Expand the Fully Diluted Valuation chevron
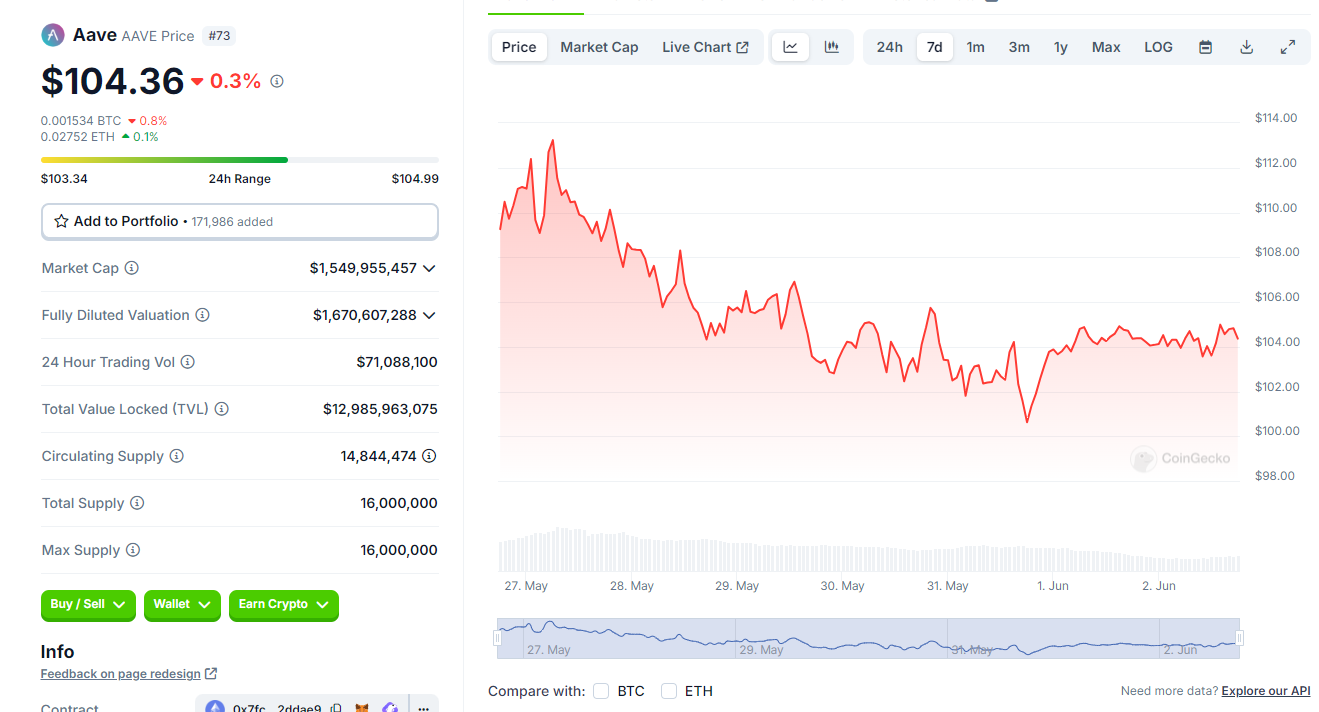This screenshot has height=712, width=1319. [x=429, y=315]
